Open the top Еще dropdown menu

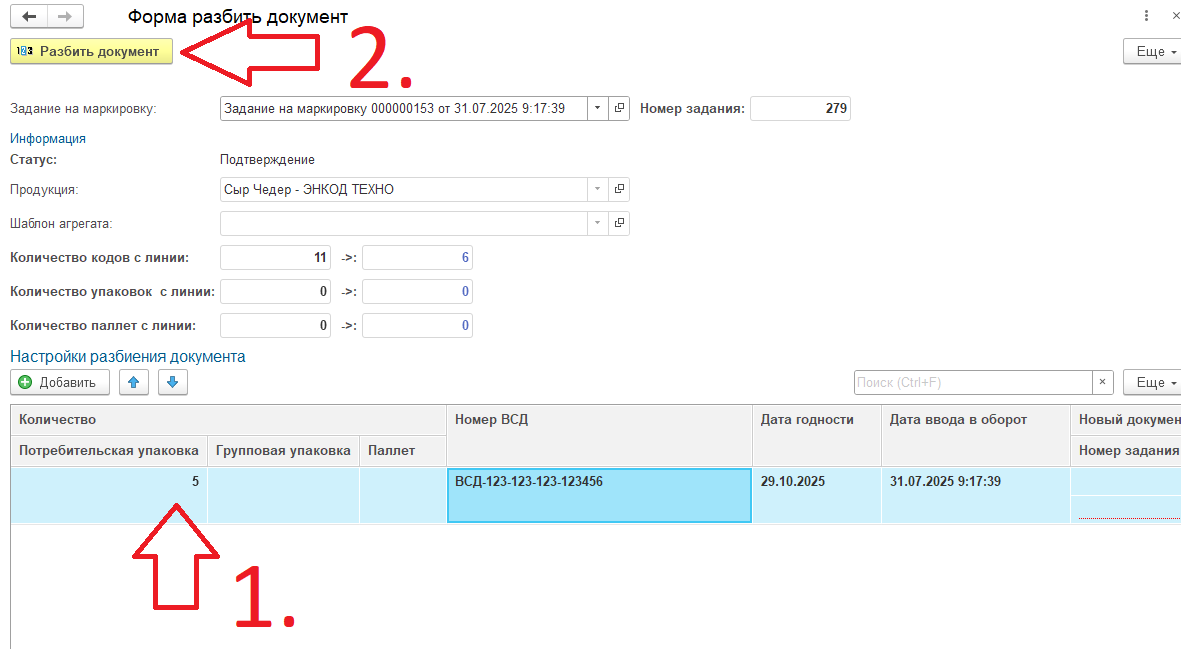pyautogui.click(x=1154, y=52)
